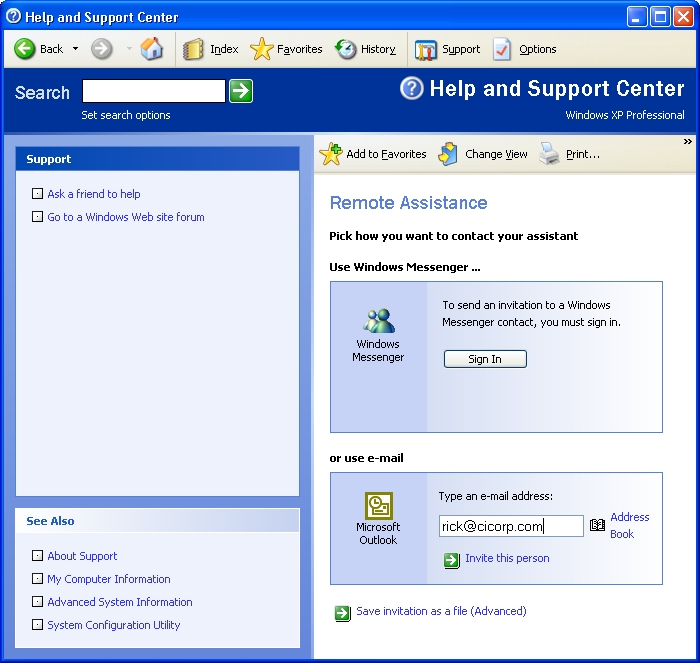
Task: Click the Microsoft Outlook icon
Action: pyautogui.click(x=379, y=505)
